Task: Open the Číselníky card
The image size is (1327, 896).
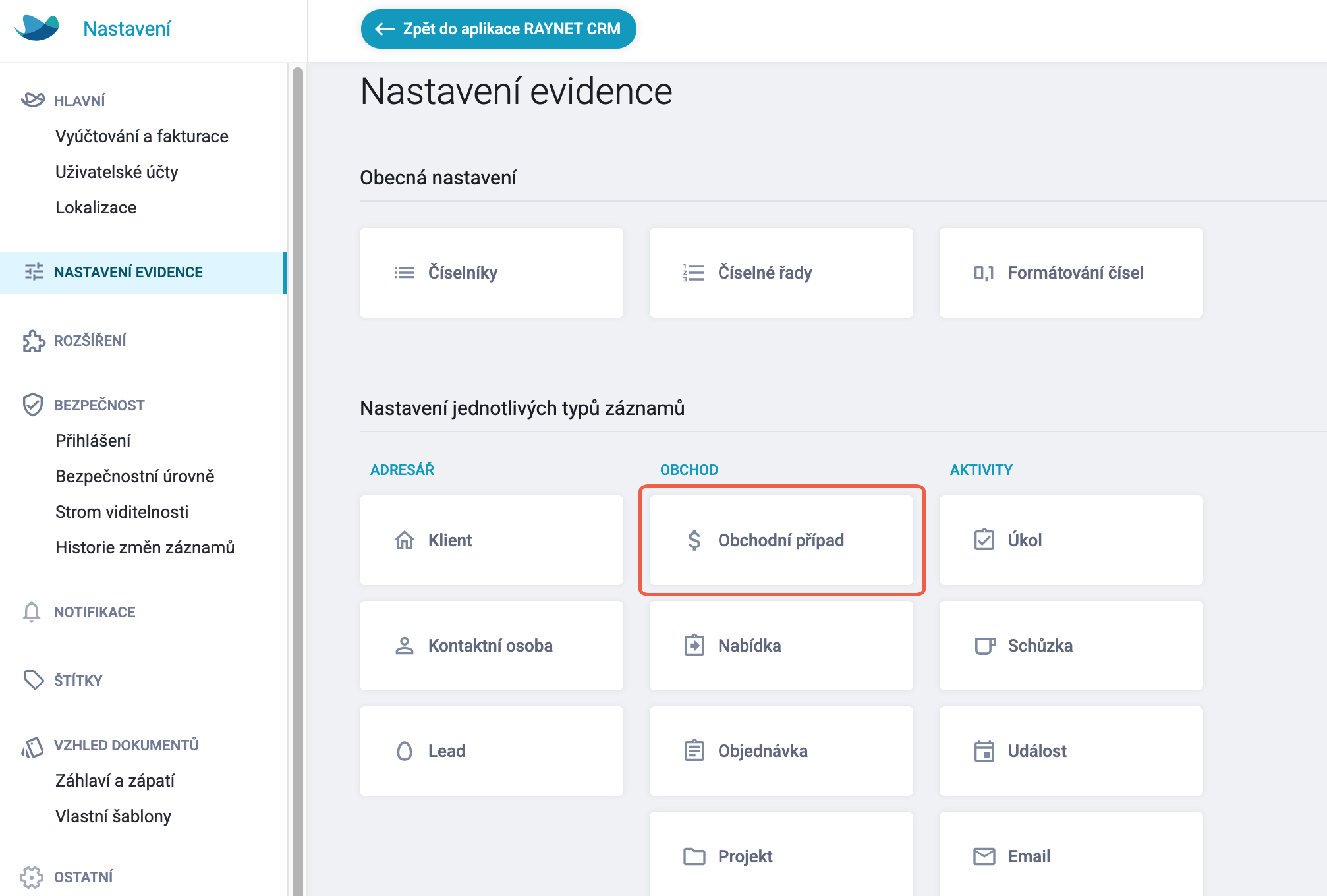Action: coord(492,273)
